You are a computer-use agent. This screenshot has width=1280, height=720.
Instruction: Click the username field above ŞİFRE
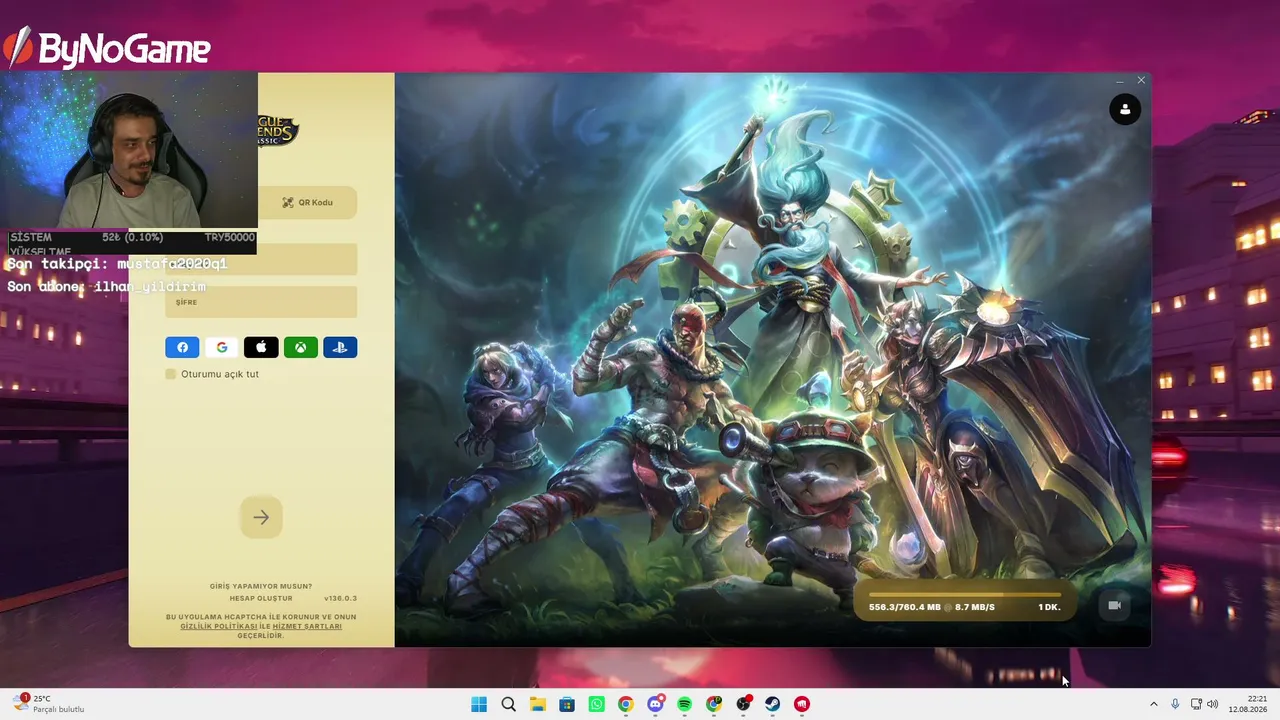click(x=261, y=259)
